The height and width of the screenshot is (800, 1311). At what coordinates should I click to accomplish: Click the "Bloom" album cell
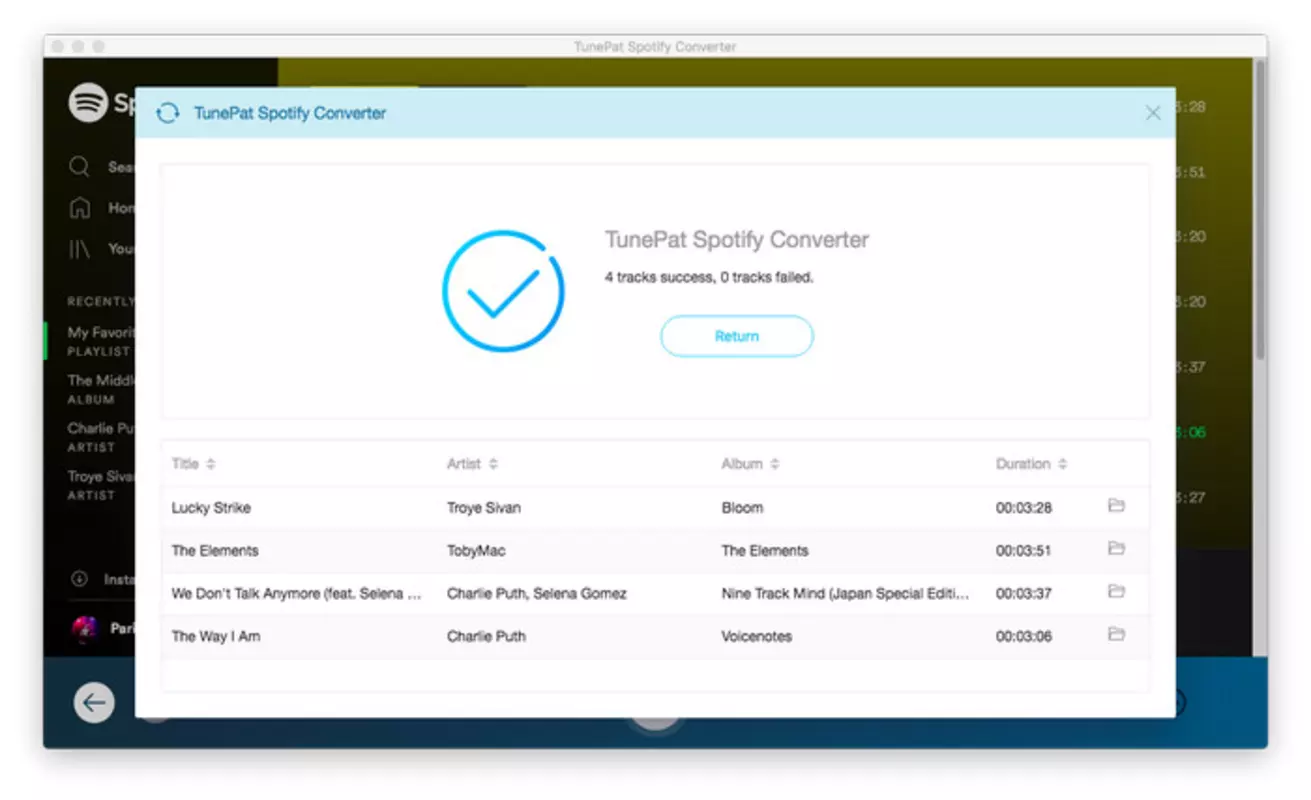point(742,508)
